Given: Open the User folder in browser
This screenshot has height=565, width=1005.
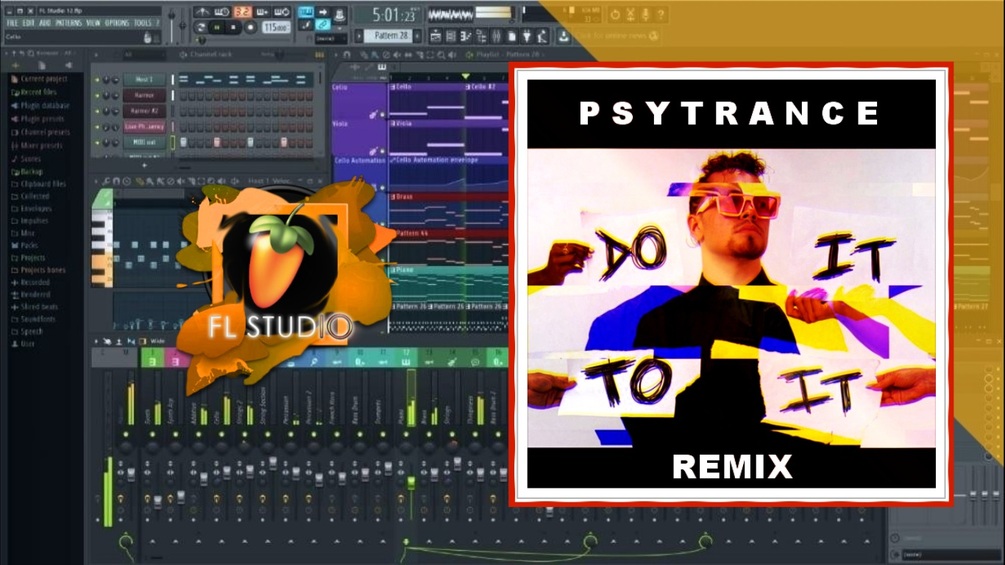Looking at the screenshot, I should click(23, 344).
